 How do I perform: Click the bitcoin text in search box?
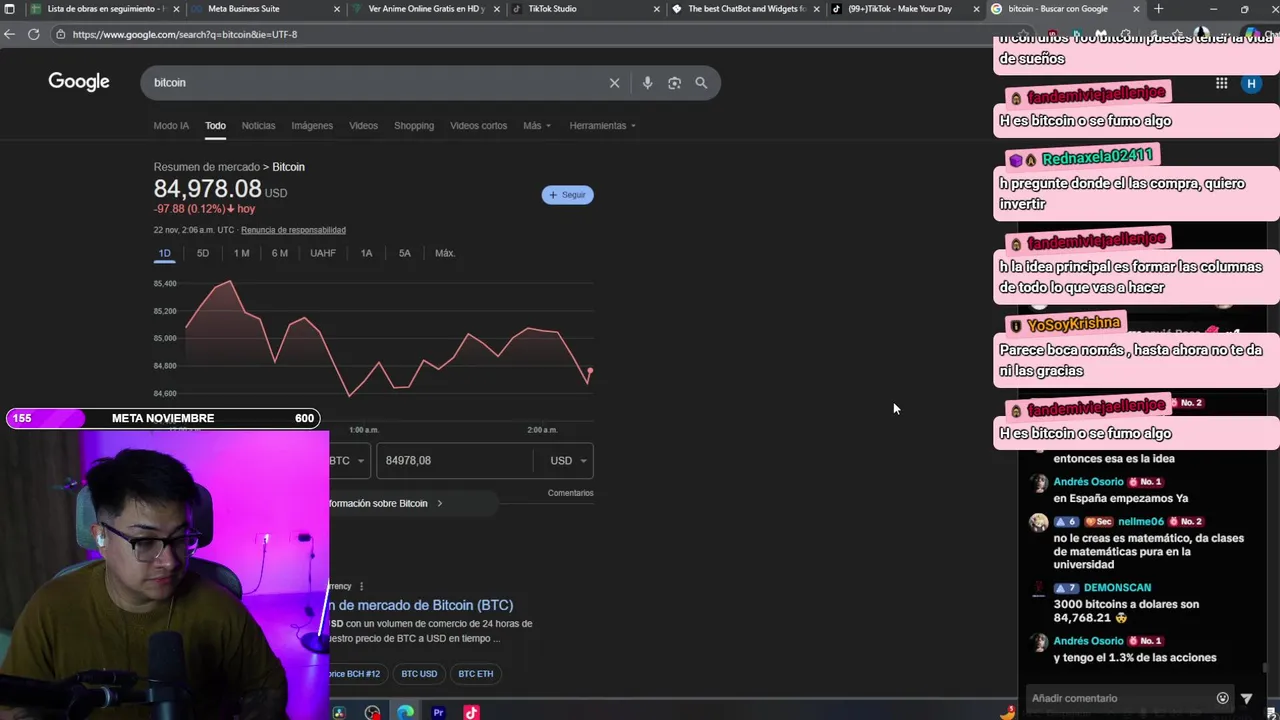170,83
